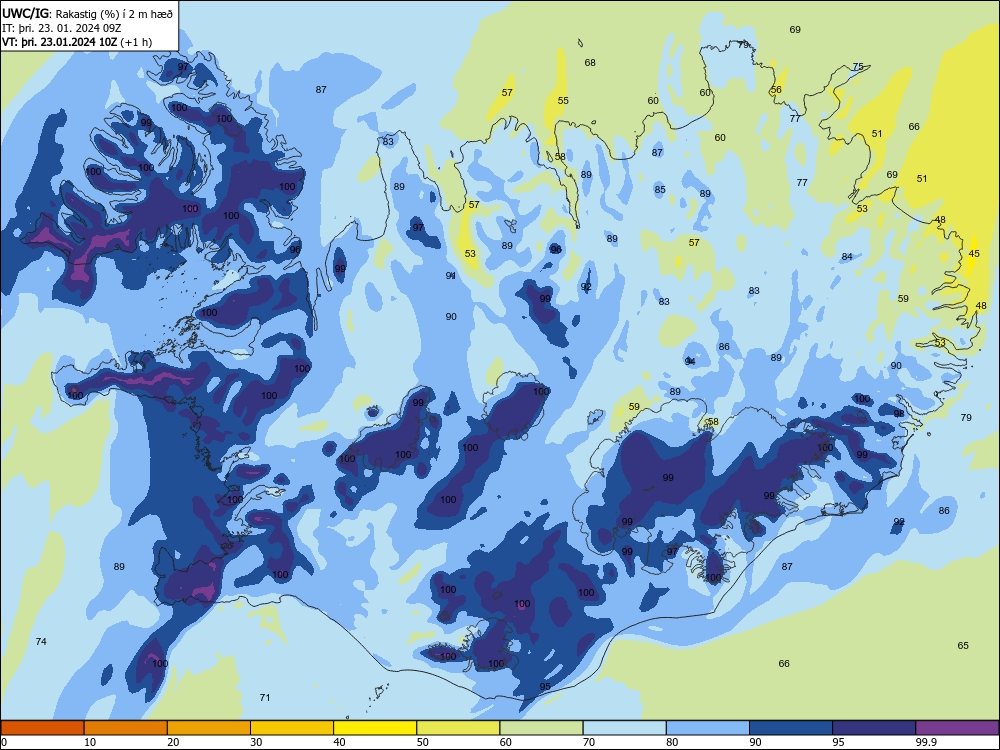Image resolution: width=1000 pixels, height=750 pixels.
Task: Click the navy 95–99.9 legend swatch
Action: 874,728
